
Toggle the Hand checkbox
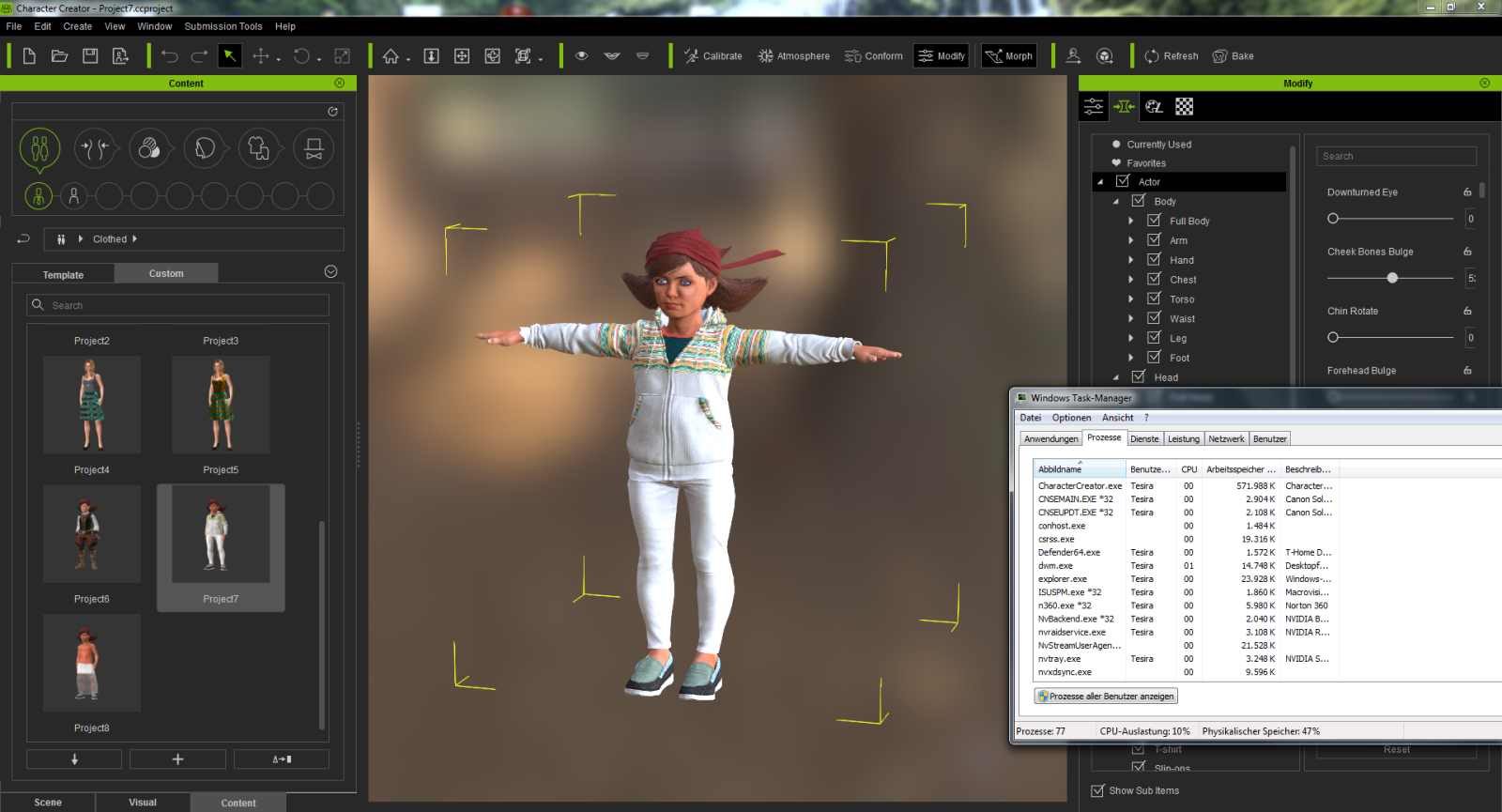[x=1154, y=259]
